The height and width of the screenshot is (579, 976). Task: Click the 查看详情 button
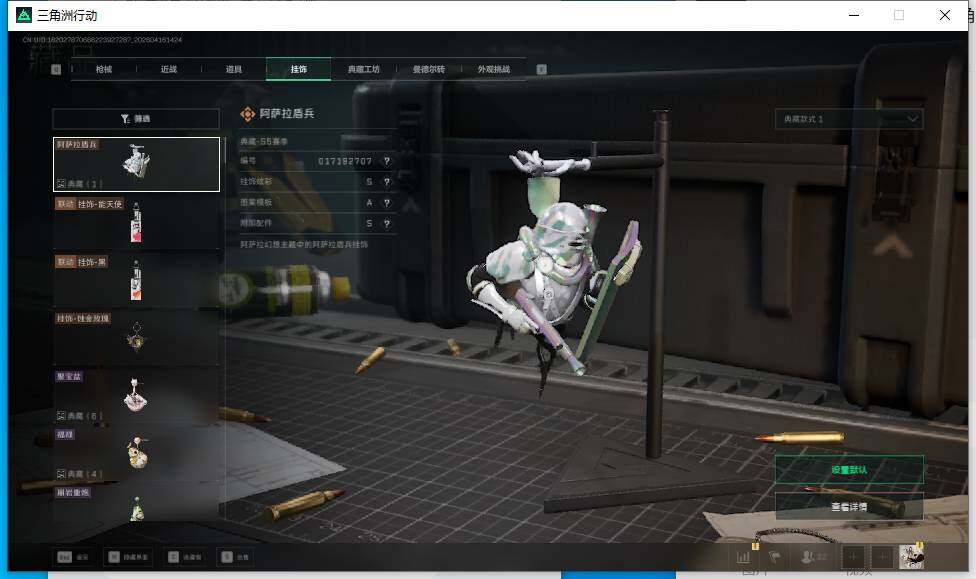pos(849,506)
